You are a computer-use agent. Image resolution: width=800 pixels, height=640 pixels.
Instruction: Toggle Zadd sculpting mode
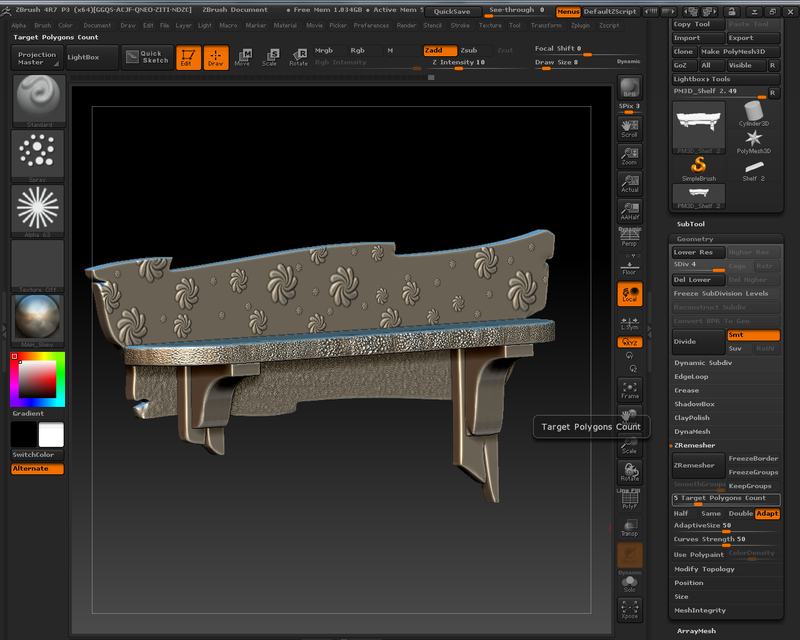440,50
